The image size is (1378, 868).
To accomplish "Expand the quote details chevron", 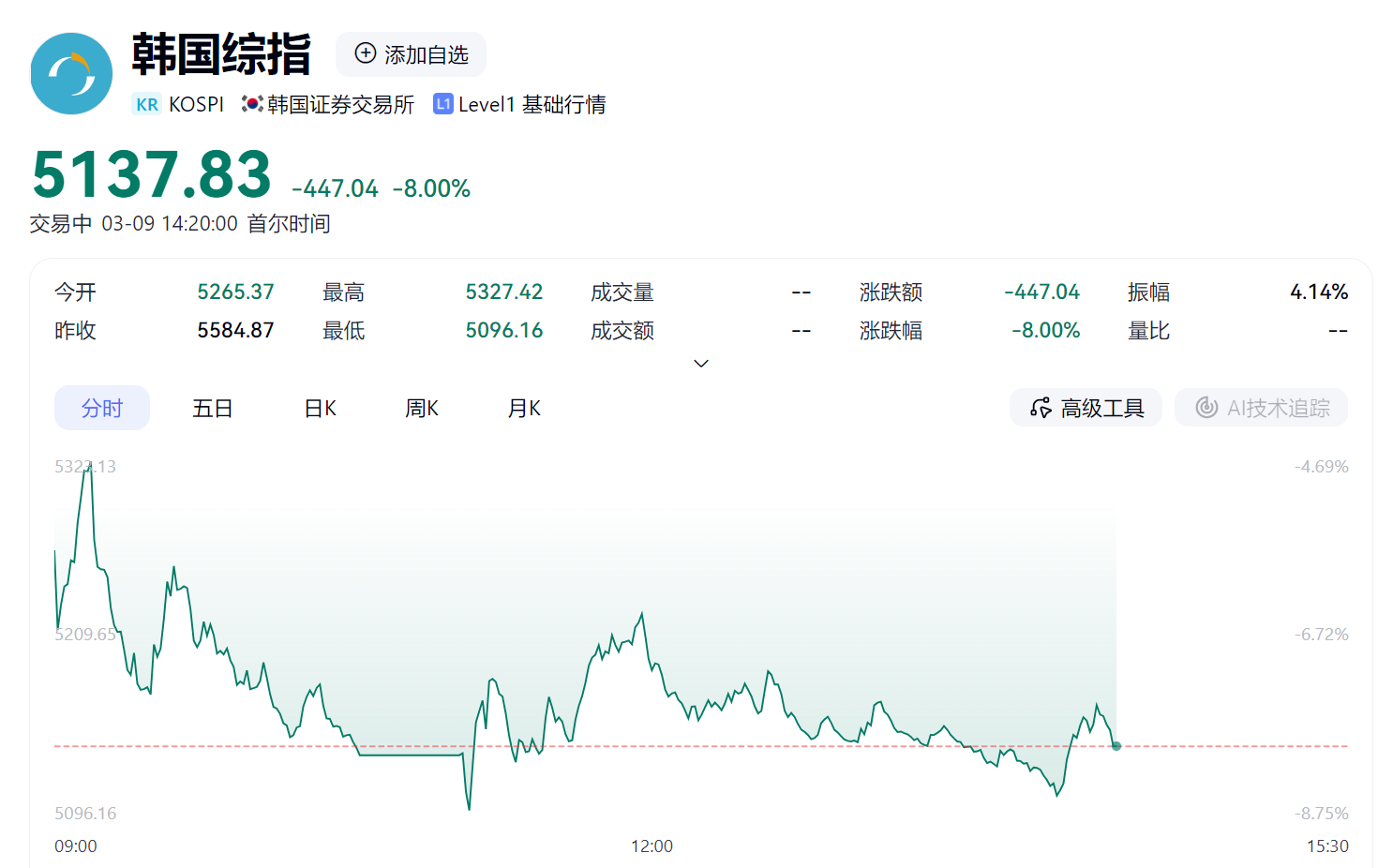I will tap(701, 364).
